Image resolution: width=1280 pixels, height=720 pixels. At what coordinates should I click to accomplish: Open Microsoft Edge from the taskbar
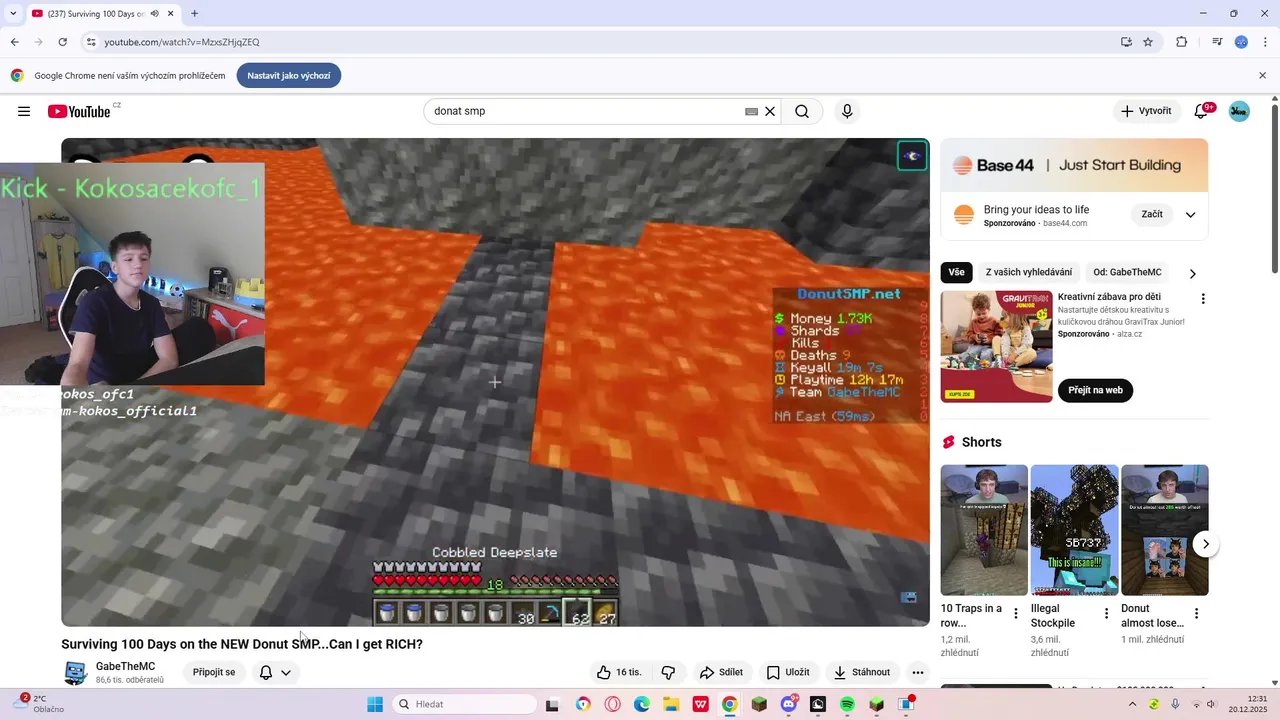[642, 704]
